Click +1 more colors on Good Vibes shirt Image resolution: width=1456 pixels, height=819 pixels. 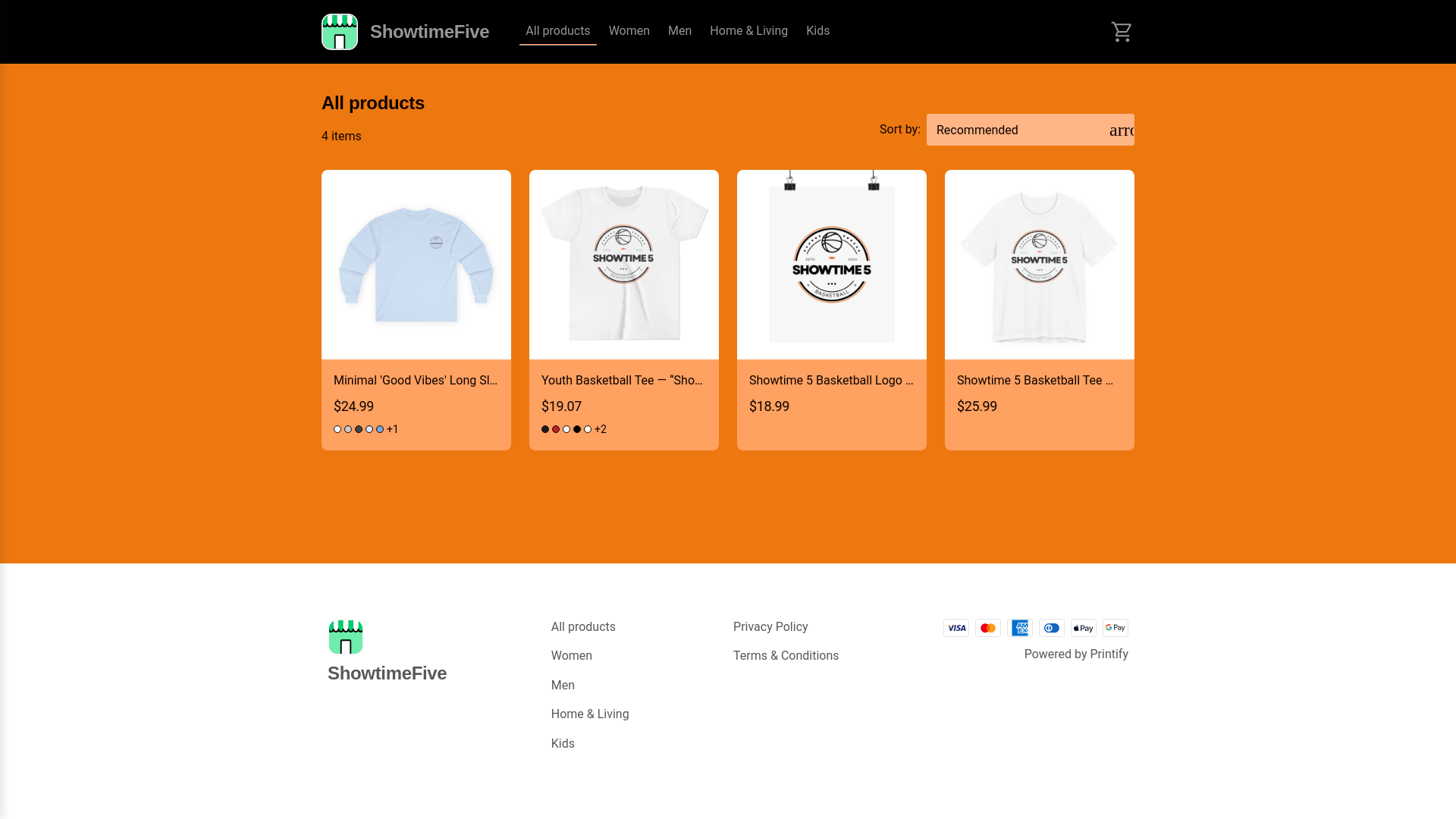tap(393, 429)
